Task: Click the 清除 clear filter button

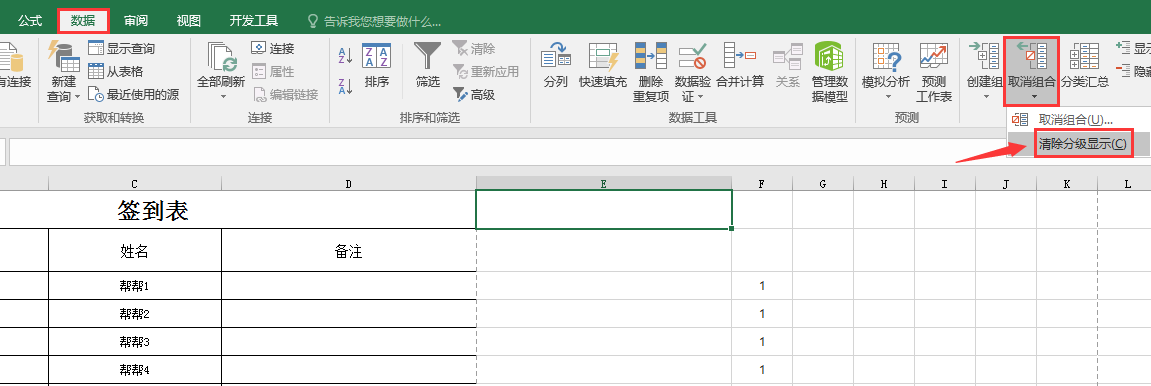Action: pyautogui.click(x=473, y=48)
